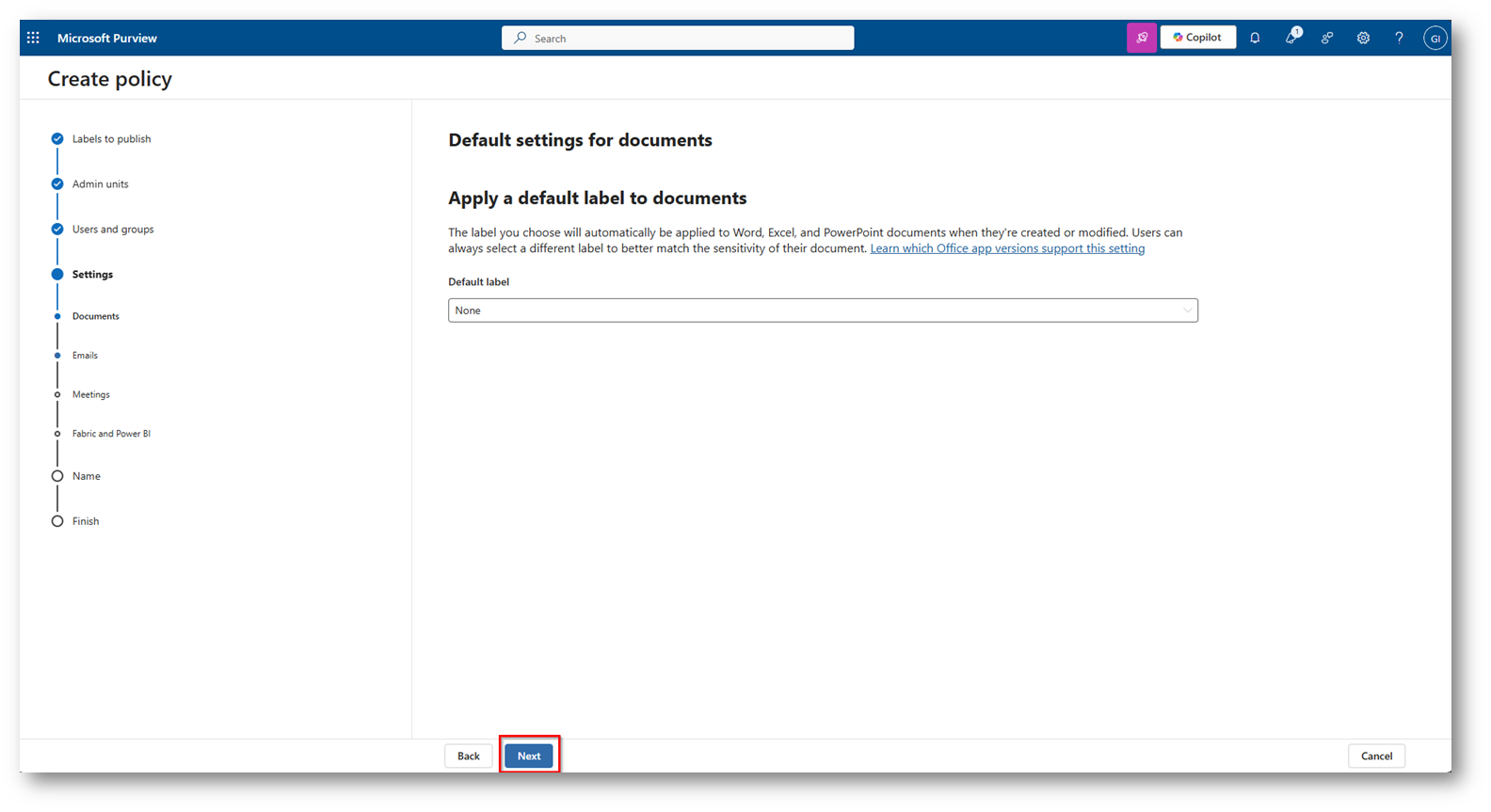Click the Name step circle indicator

(57, 476)
